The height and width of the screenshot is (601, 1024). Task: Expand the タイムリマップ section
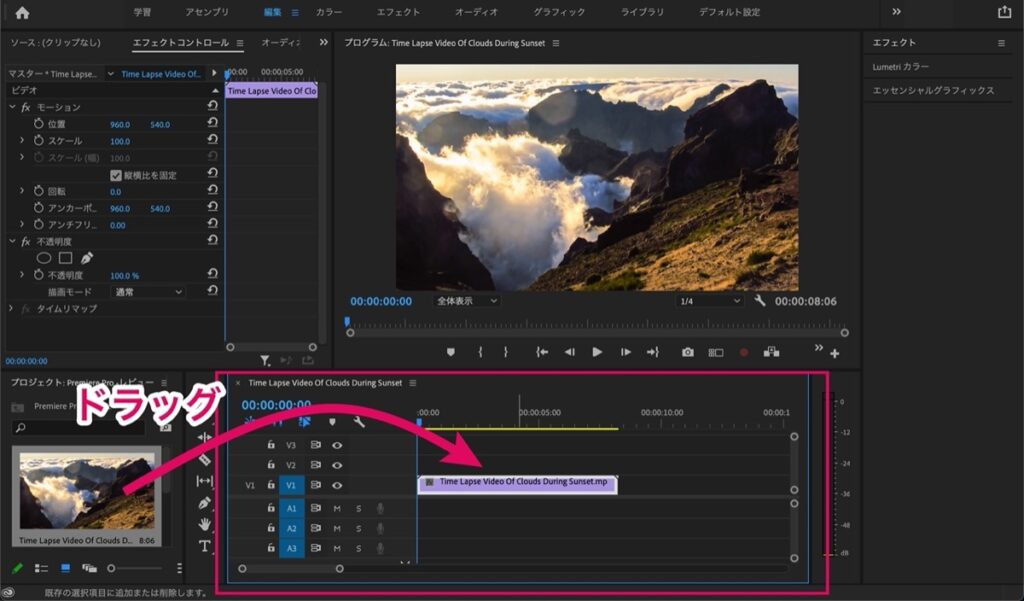point(11,308)
